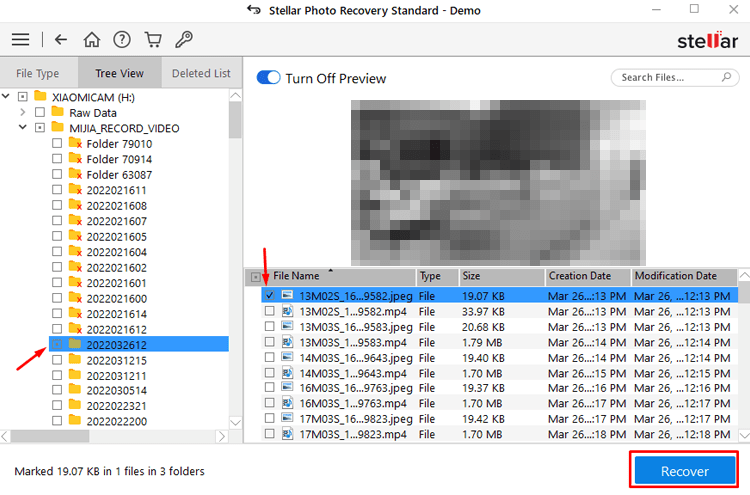Sort by the Modification Date column header

[684, 277]
